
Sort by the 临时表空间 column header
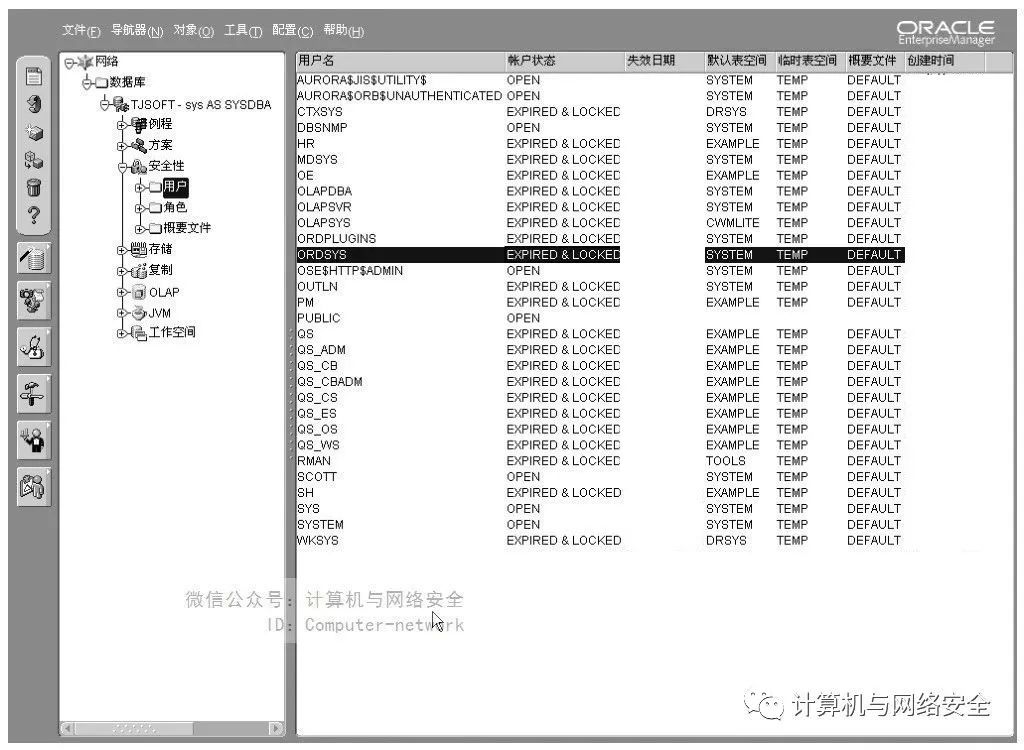click(x=810, y=61)
